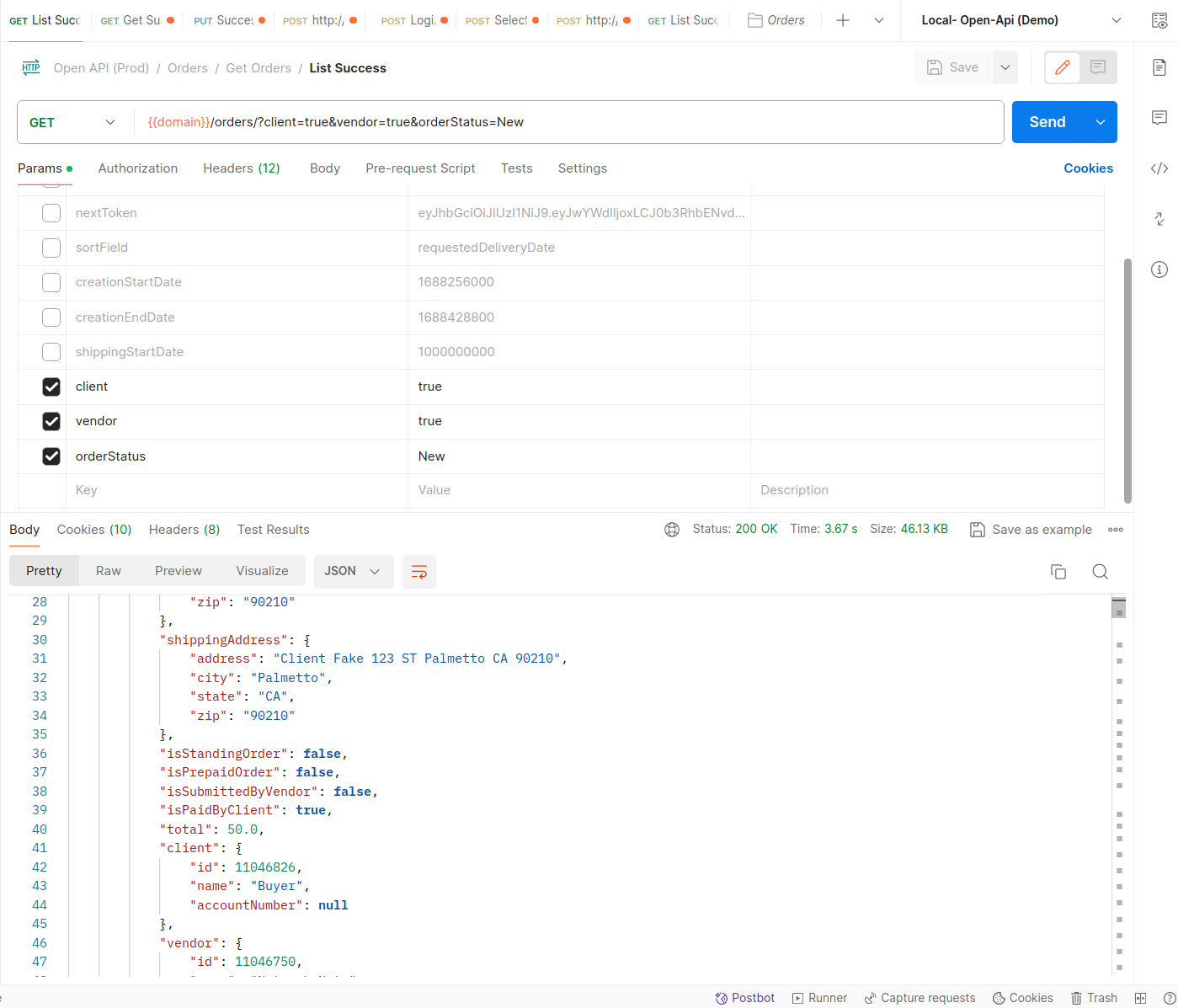
Task: Open the response more options menu
Action: pyautogui.click(x=1116, y=530)
